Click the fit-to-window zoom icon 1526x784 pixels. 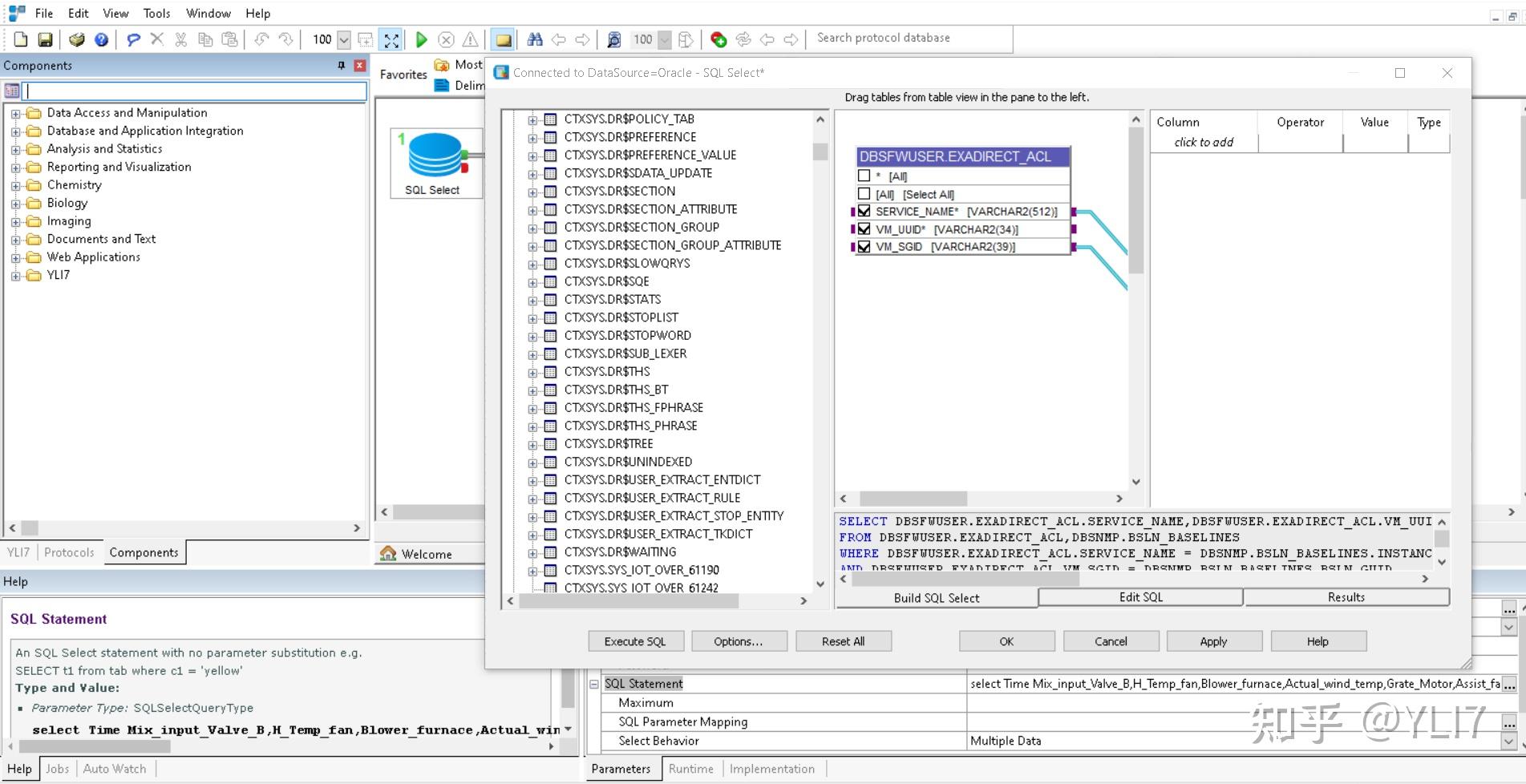coord(391,39)
